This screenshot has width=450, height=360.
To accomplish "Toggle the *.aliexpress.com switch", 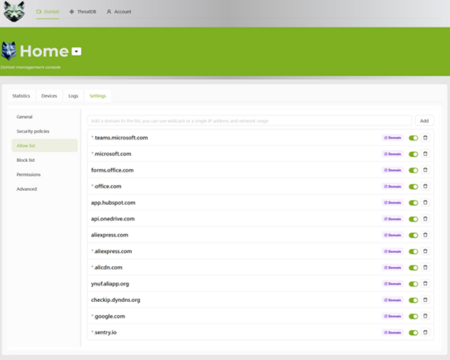I will click(x=413, y=251).
